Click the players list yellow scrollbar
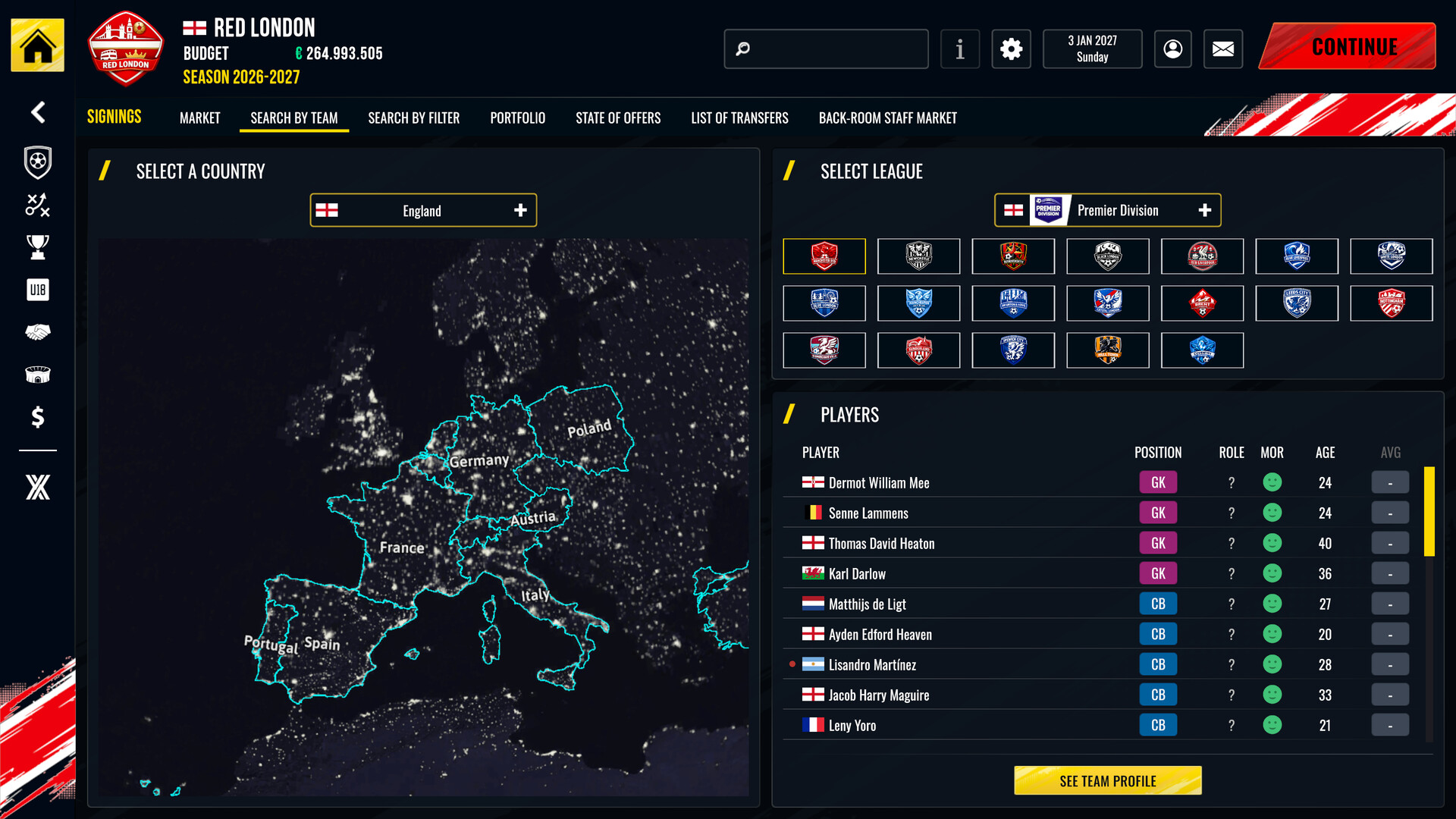1456x819 pixels. point(1429,511)
